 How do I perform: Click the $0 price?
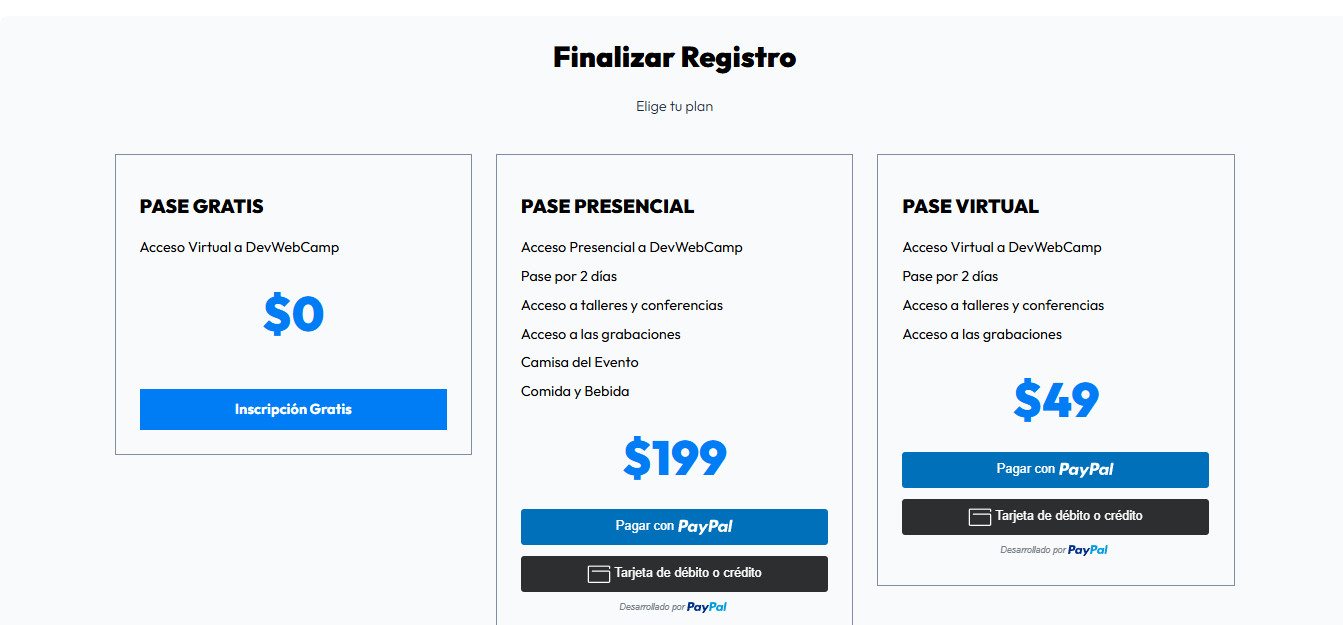(294, 314)
